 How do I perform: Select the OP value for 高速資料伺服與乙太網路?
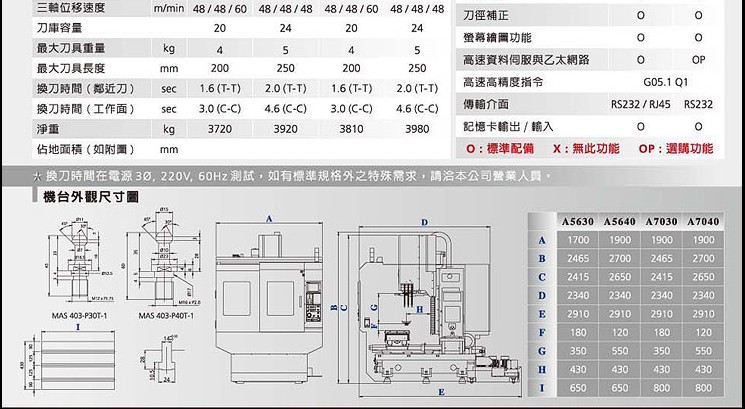point(698,60)
